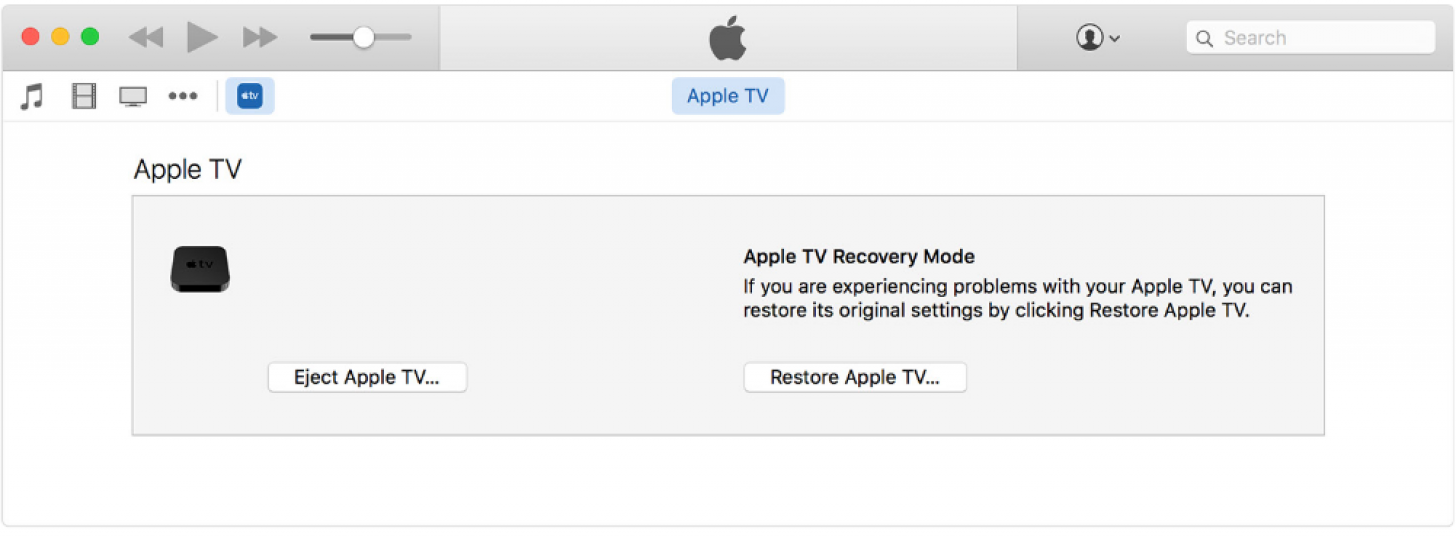Adjust the volume slider knob
The image size is (1456, 537).
[363, 37]
